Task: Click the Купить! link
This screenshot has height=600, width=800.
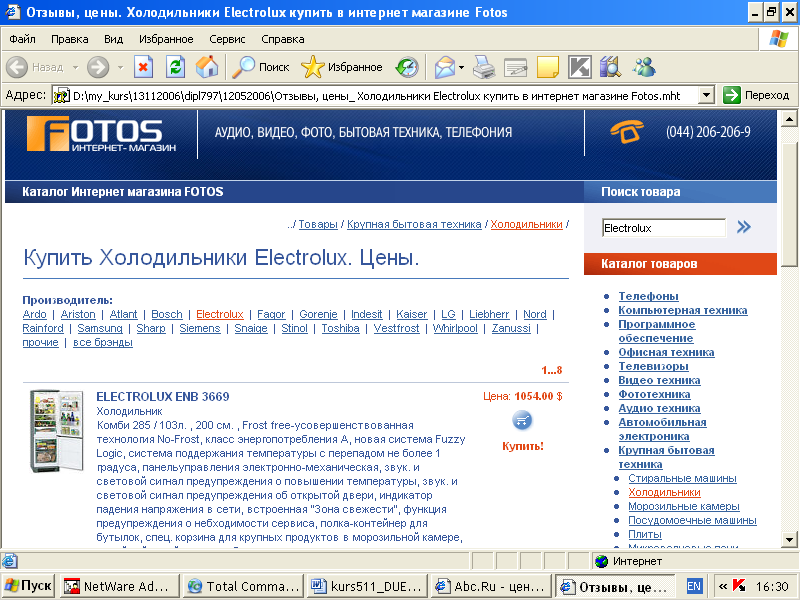Action: click(x=522, y=446)
